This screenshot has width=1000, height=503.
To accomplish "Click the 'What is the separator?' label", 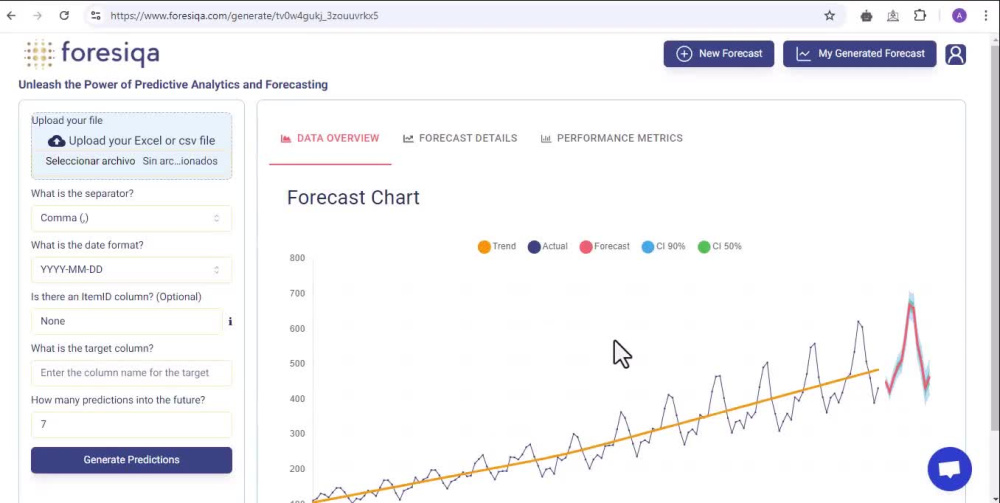I will click(82, 193).
